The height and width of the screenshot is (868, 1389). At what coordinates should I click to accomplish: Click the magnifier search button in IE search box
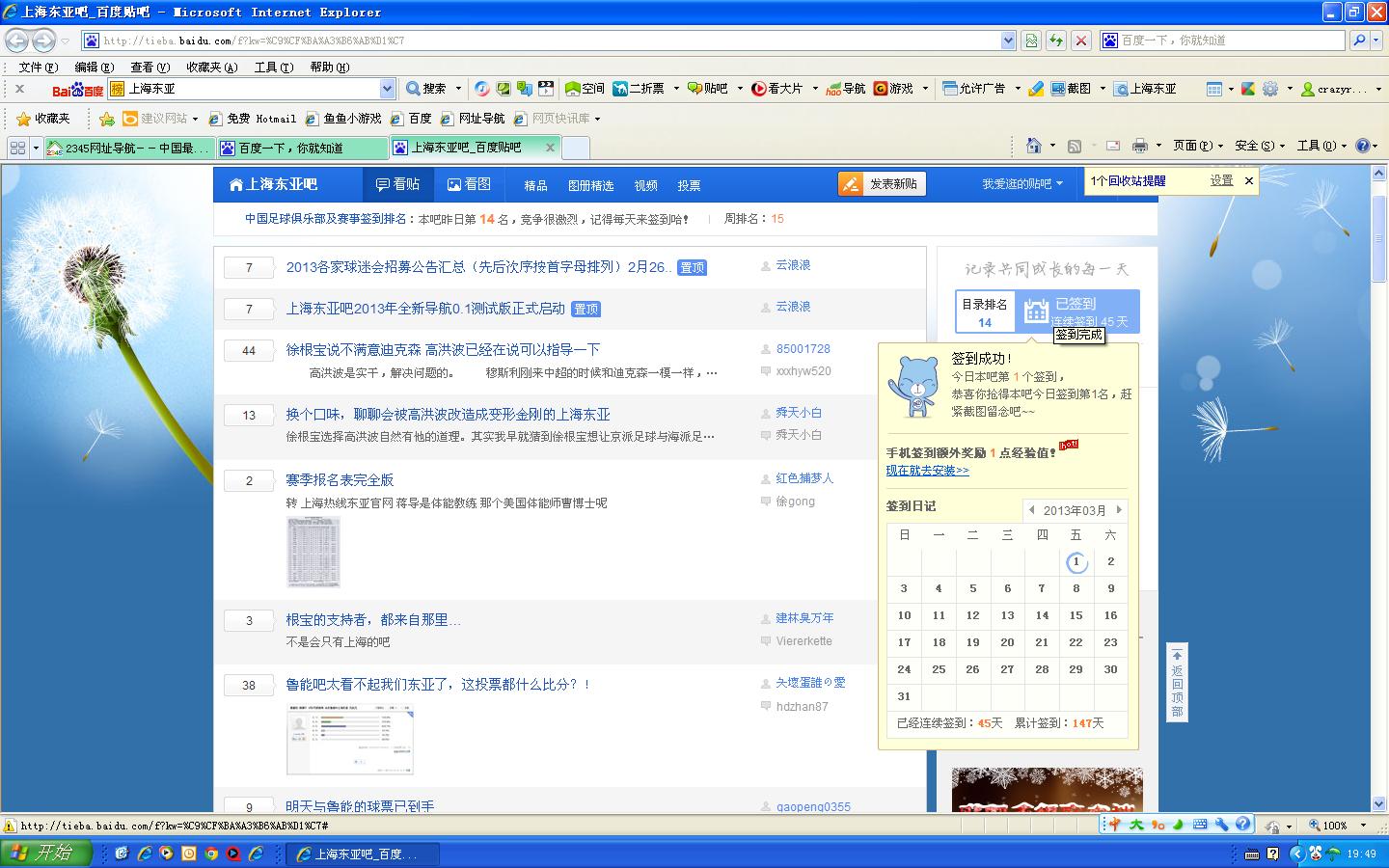point(1360,41)
